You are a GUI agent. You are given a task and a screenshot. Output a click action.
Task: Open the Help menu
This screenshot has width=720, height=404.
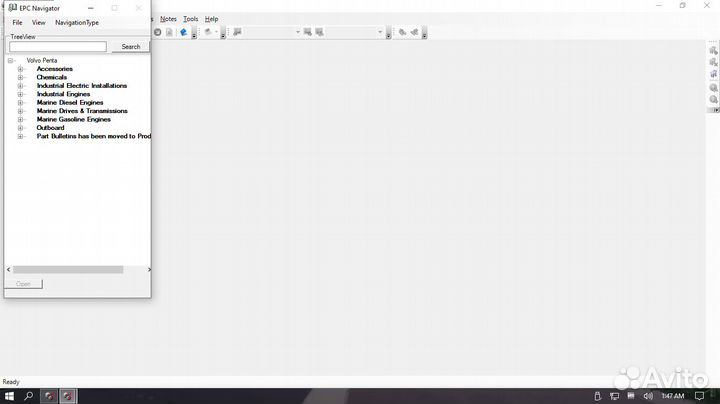212,19
